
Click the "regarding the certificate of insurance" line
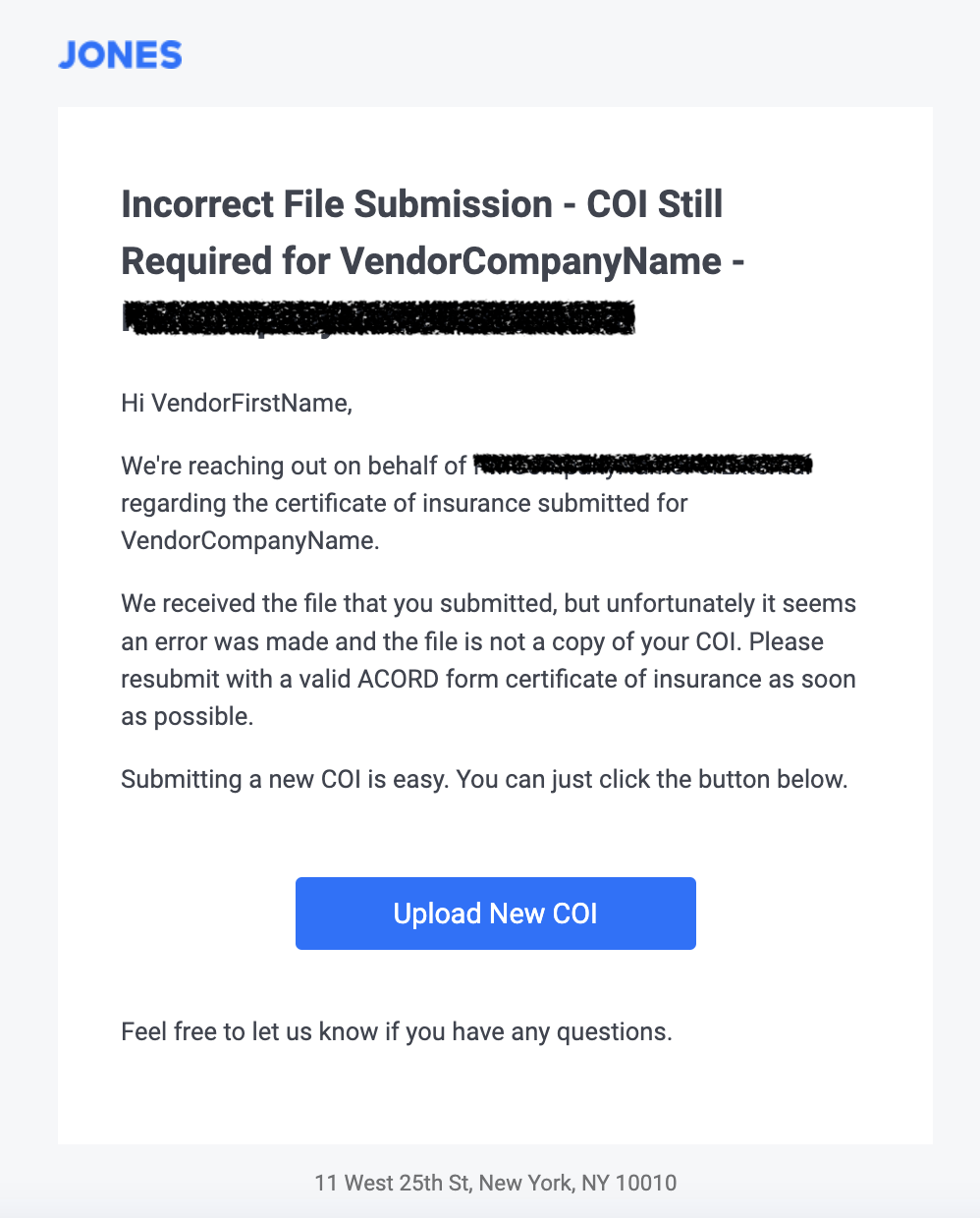coord(404,503)
